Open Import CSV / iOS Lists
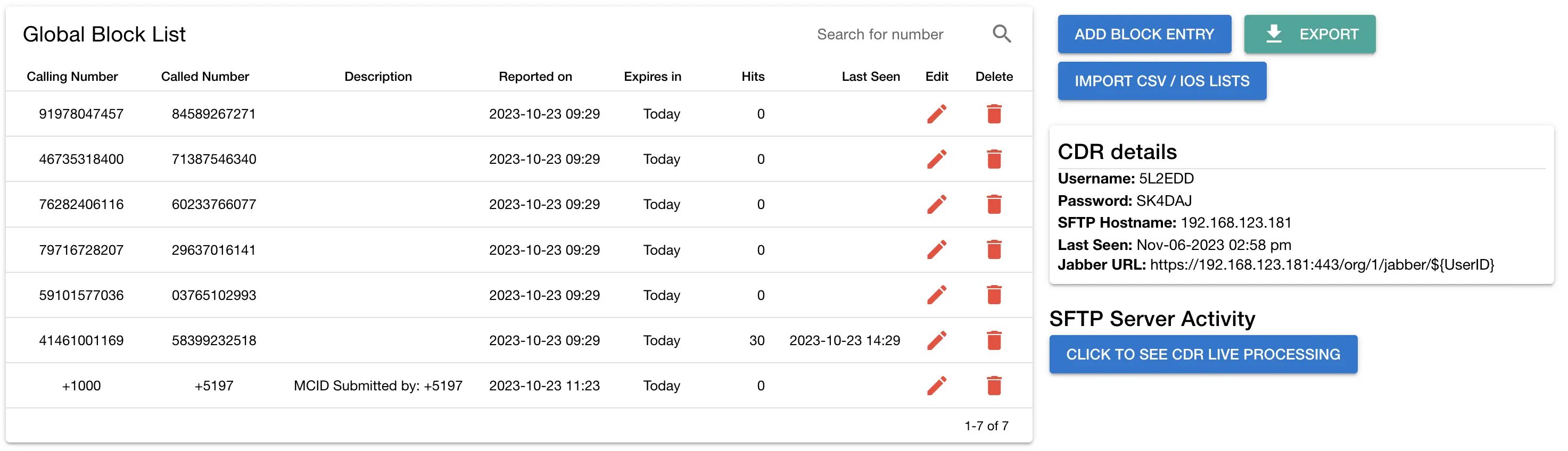 pos(1161,81)
